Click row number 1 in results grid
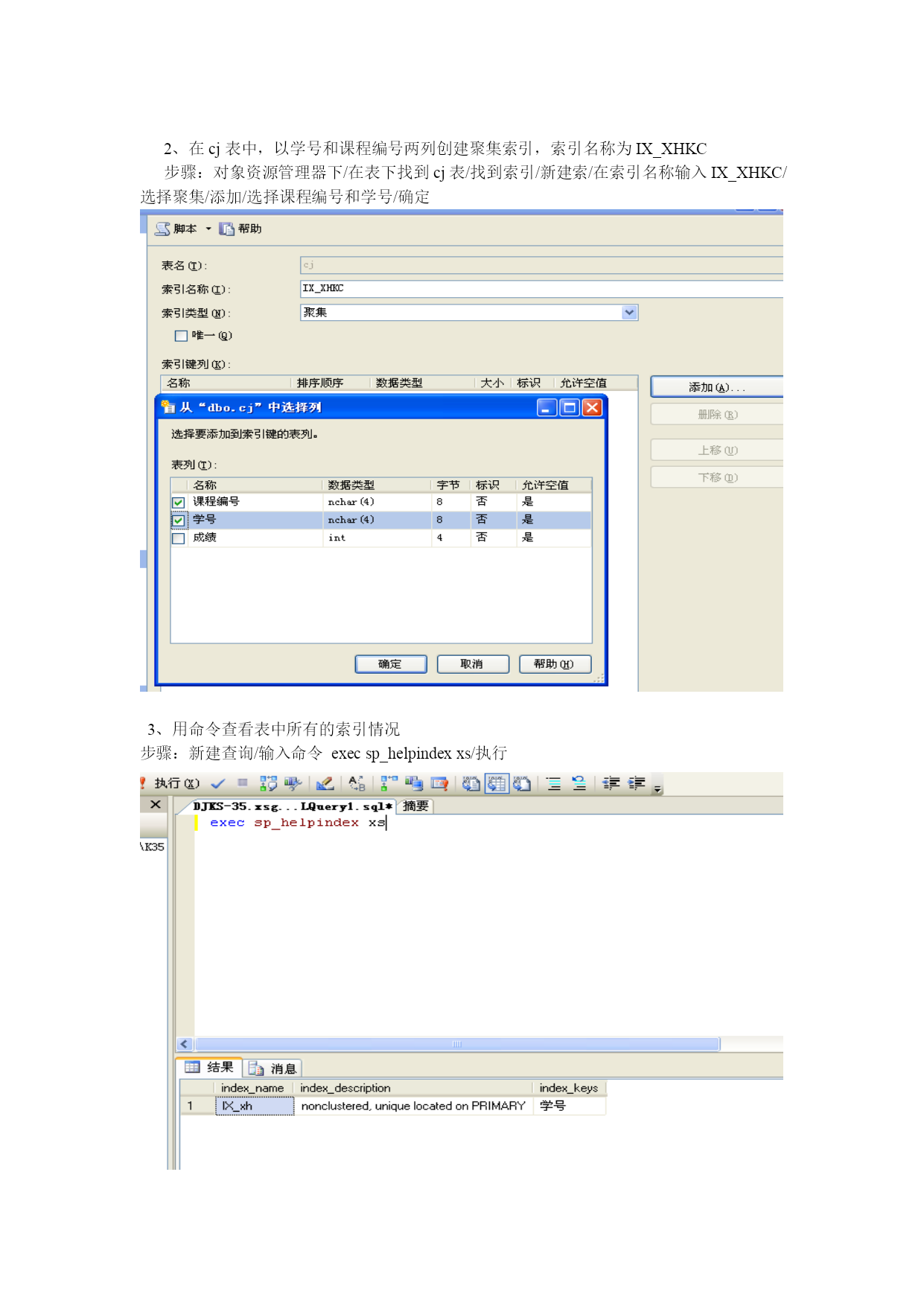 coord(197,1106)
